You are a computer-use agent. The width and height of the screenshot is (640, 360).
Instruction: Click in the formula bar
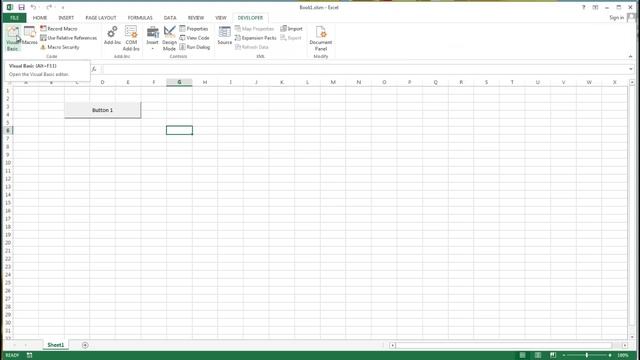pos(364,69)
